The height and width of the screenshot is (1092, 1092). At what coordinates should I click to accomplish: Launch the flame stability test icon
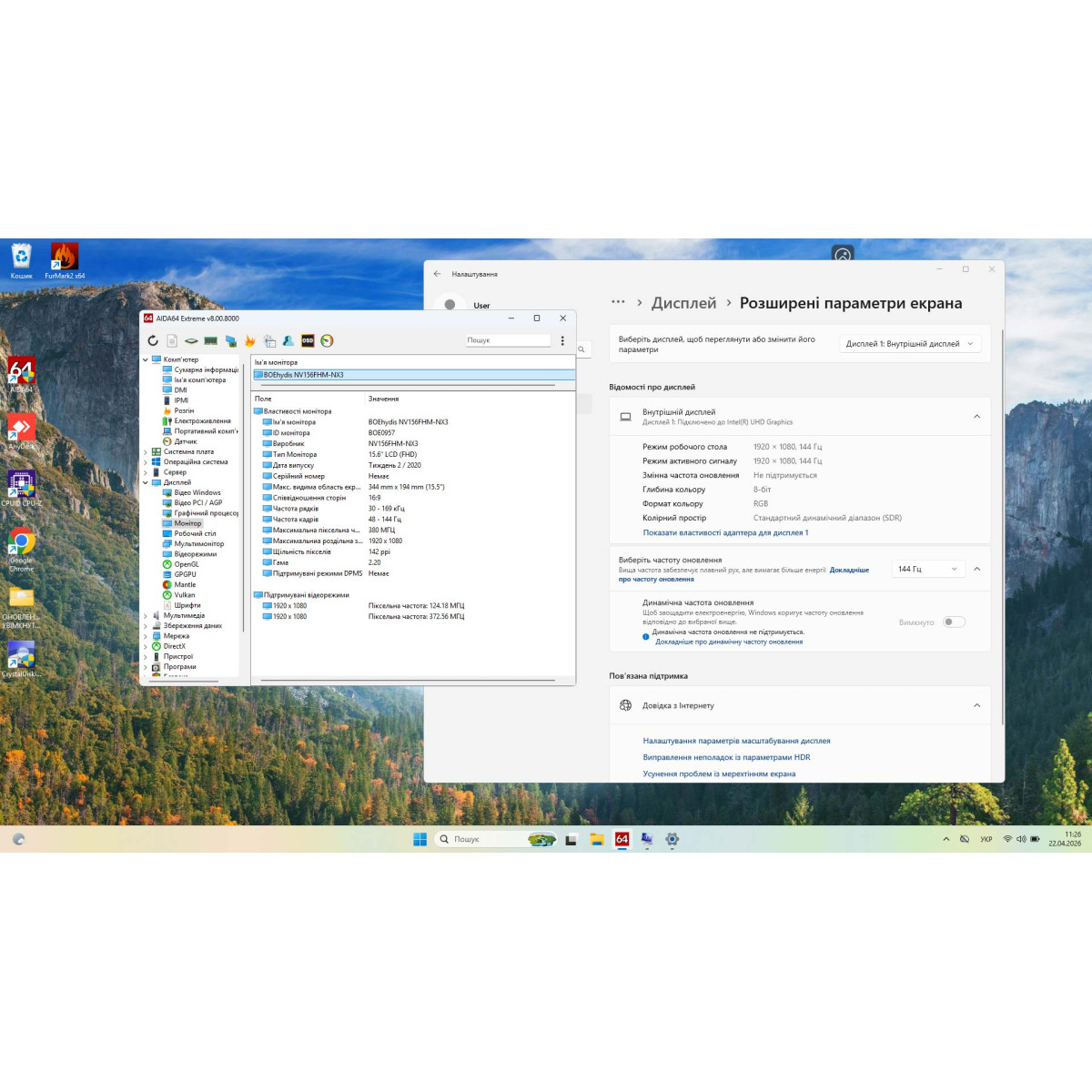tap(249, 340)
